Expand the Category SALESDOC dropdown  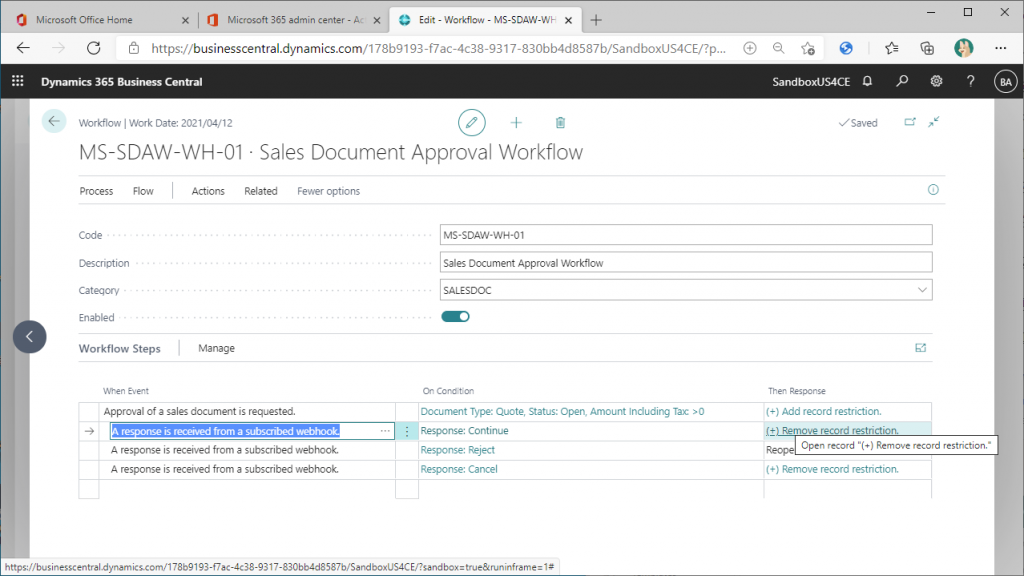tap(922, 290)
